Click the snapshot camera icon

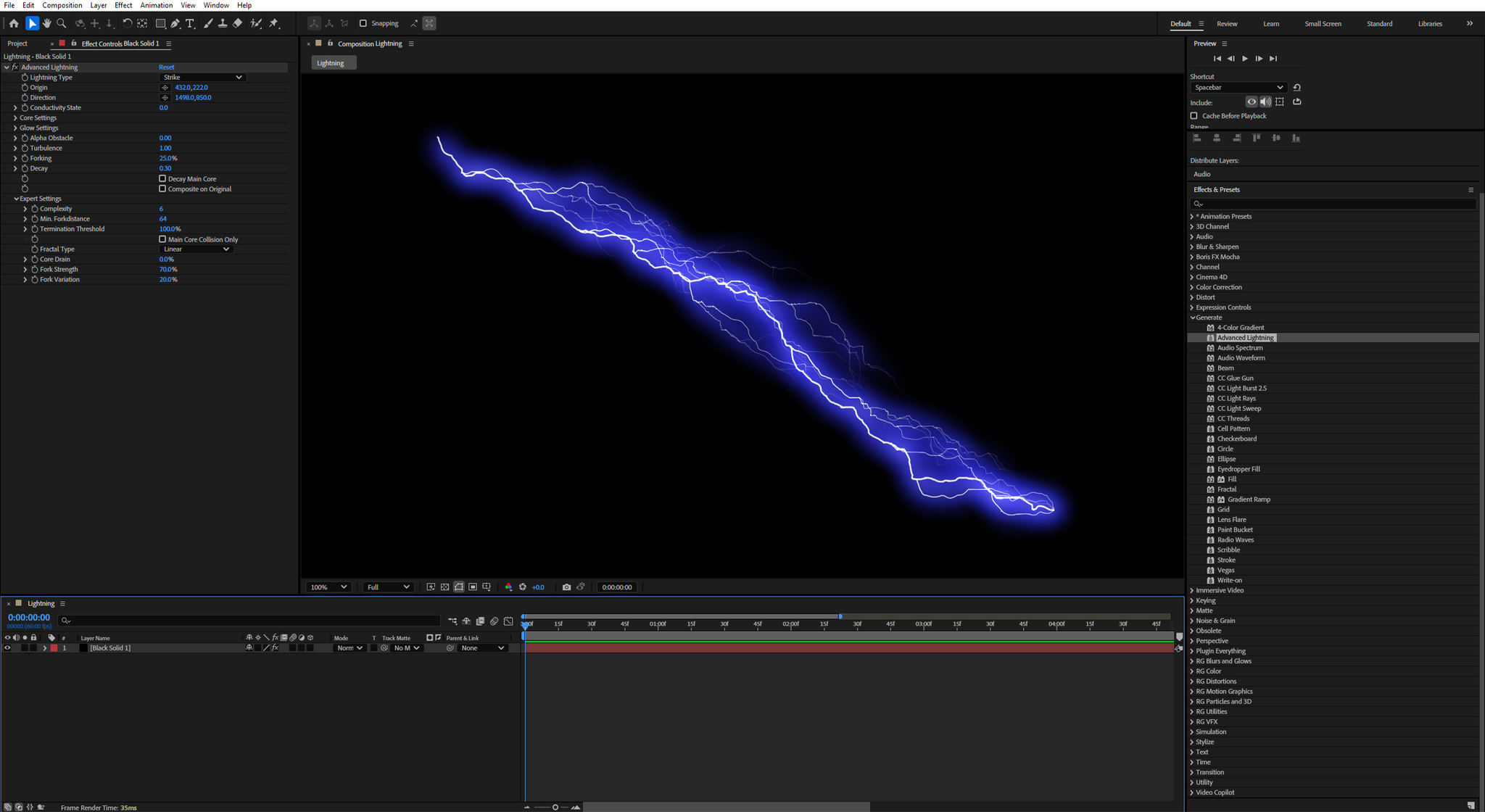coord(566,587)
